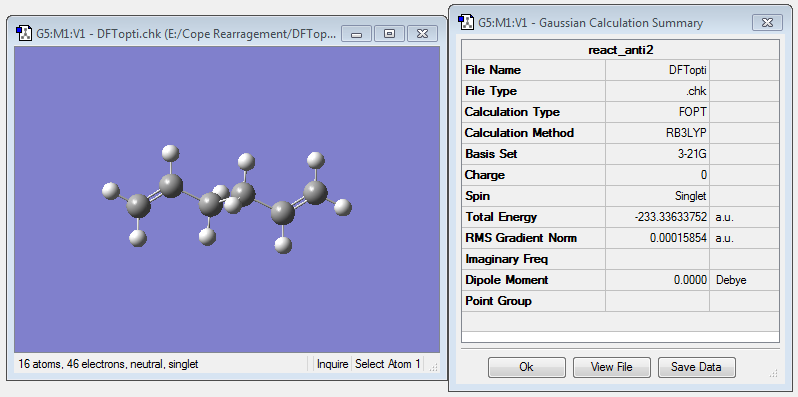798x397 pixels.
Task: Maximize the DFTopti.chk molecule window
Action: [389, 34]
